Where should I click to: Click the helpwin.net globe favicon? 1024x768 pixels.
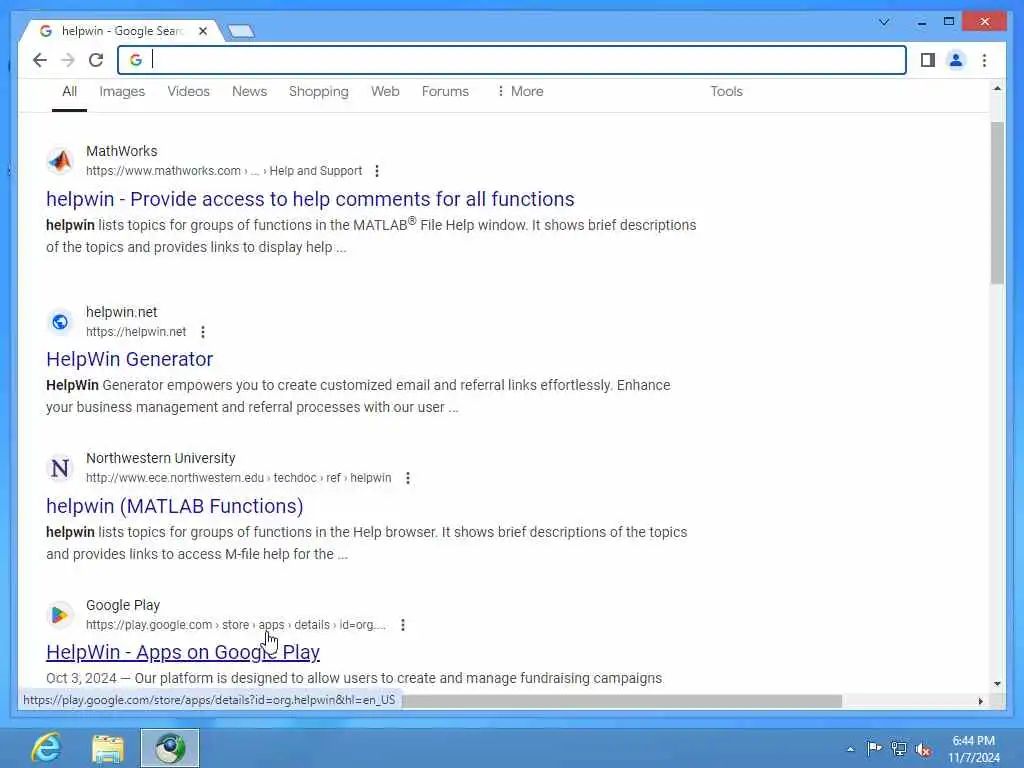tap(60, 321)
